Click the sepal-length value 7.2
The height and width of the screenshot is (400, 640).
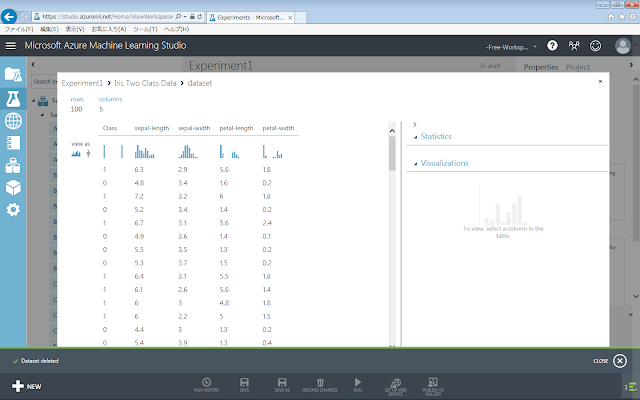(139, 196)
